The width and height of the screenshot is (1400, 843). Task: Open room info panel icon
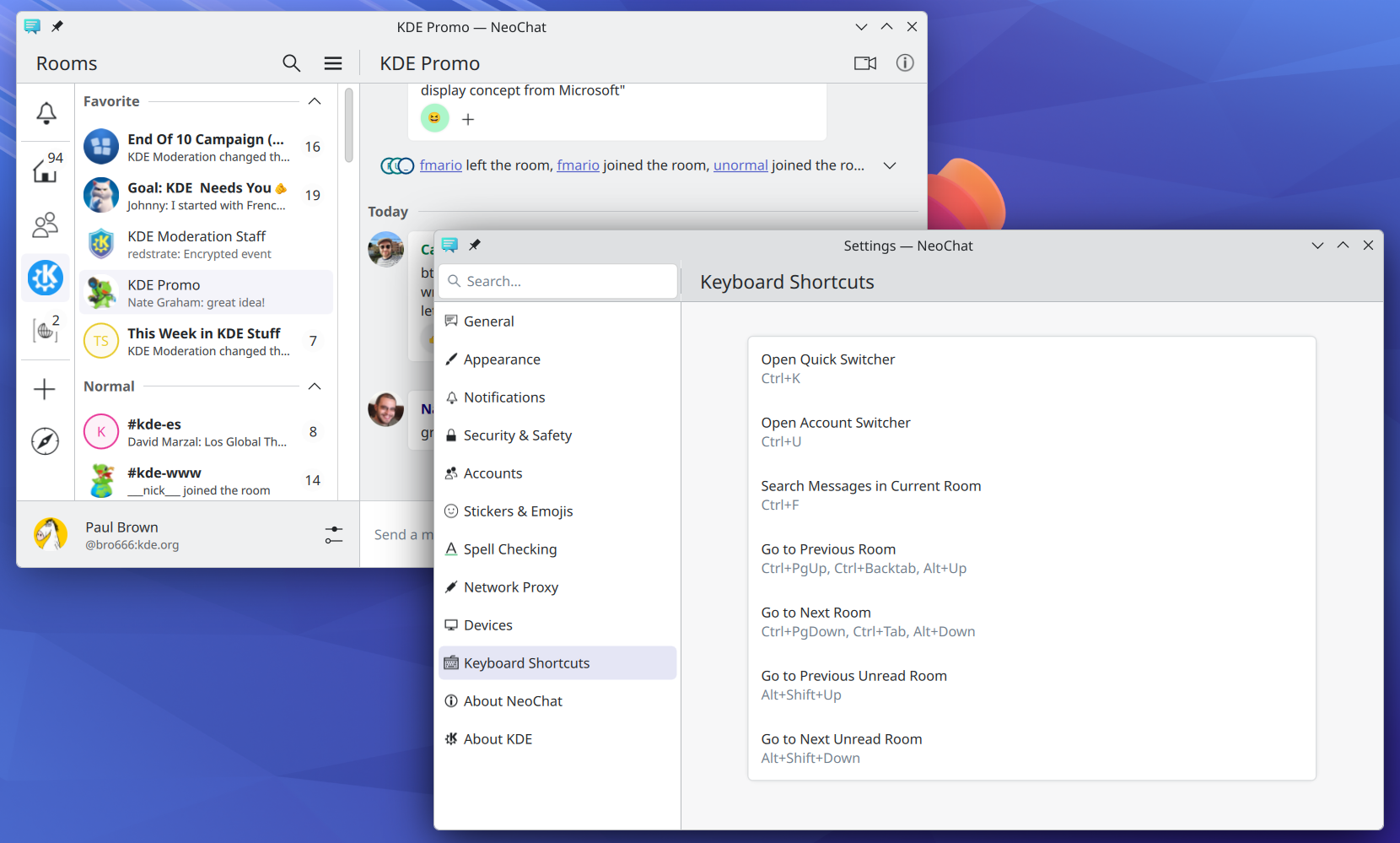(x=904, y=63)
